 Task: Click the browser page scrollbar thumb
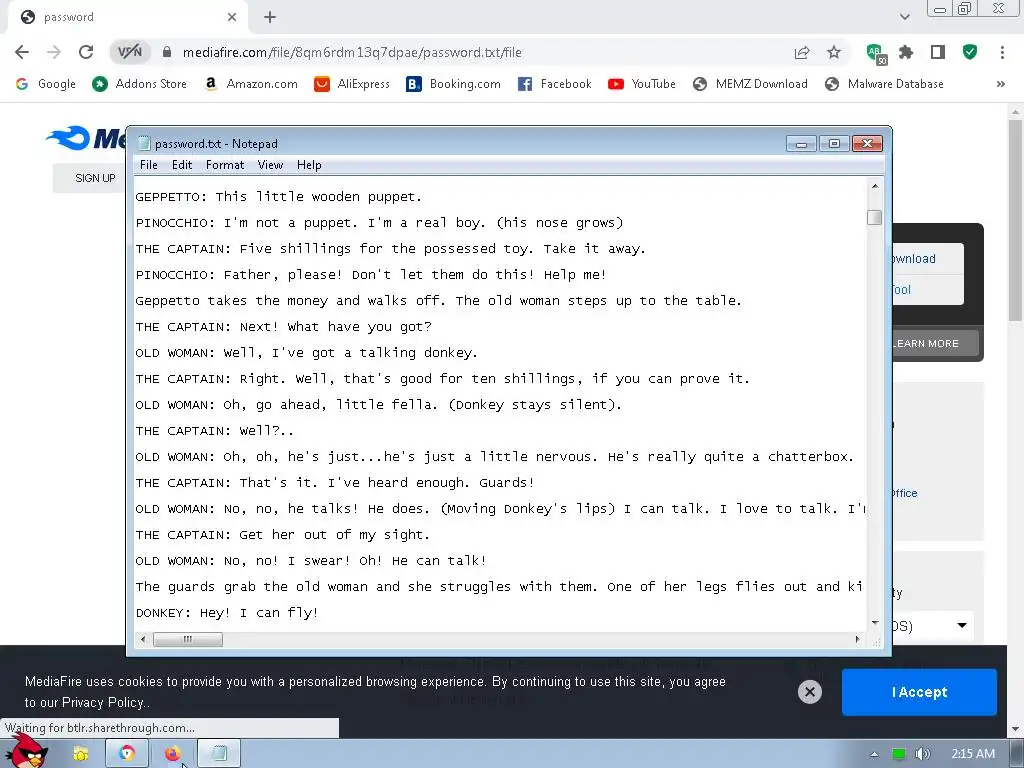pos(1016,220)
